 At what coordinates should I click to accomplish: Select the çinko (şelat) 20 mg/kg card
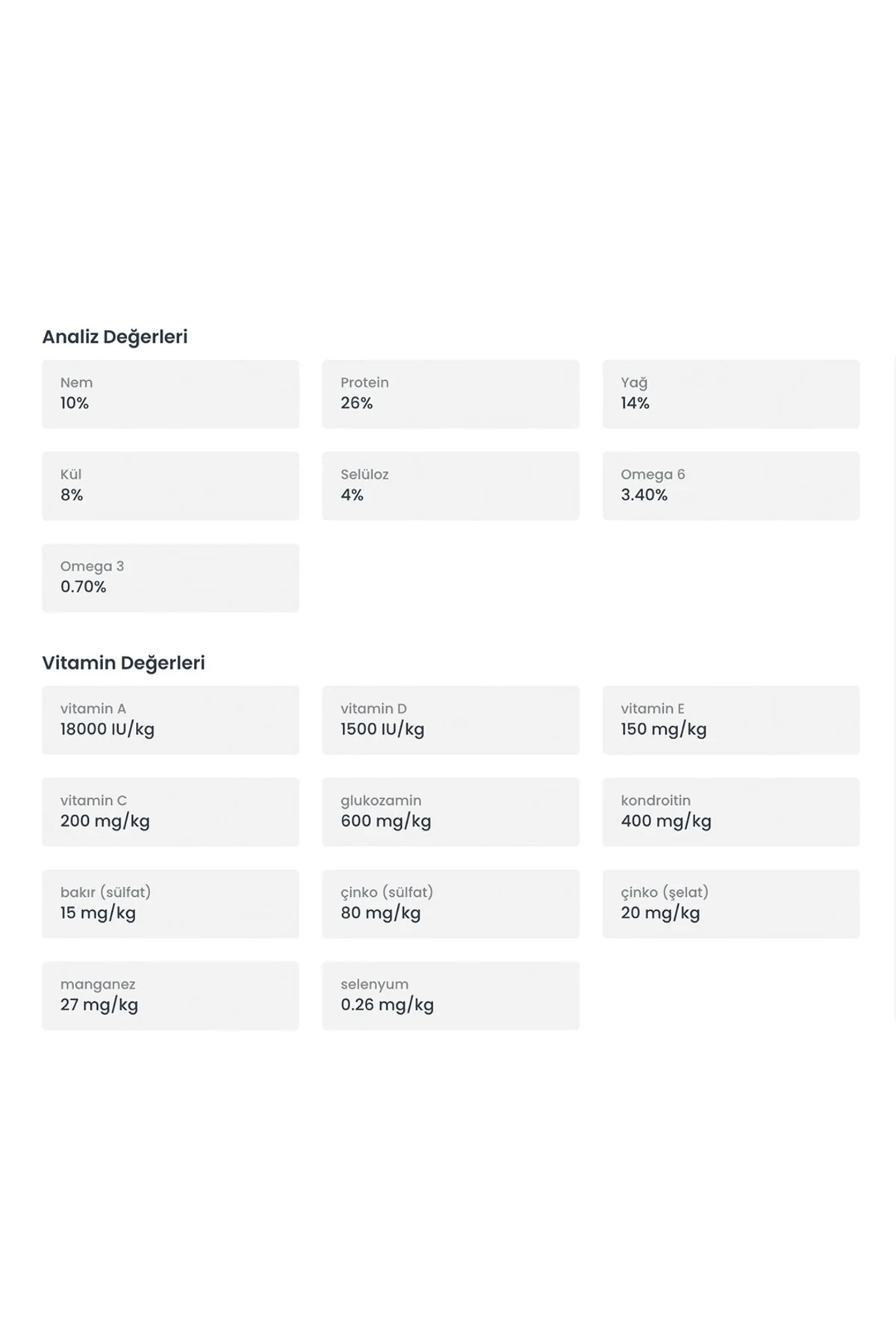731,904
